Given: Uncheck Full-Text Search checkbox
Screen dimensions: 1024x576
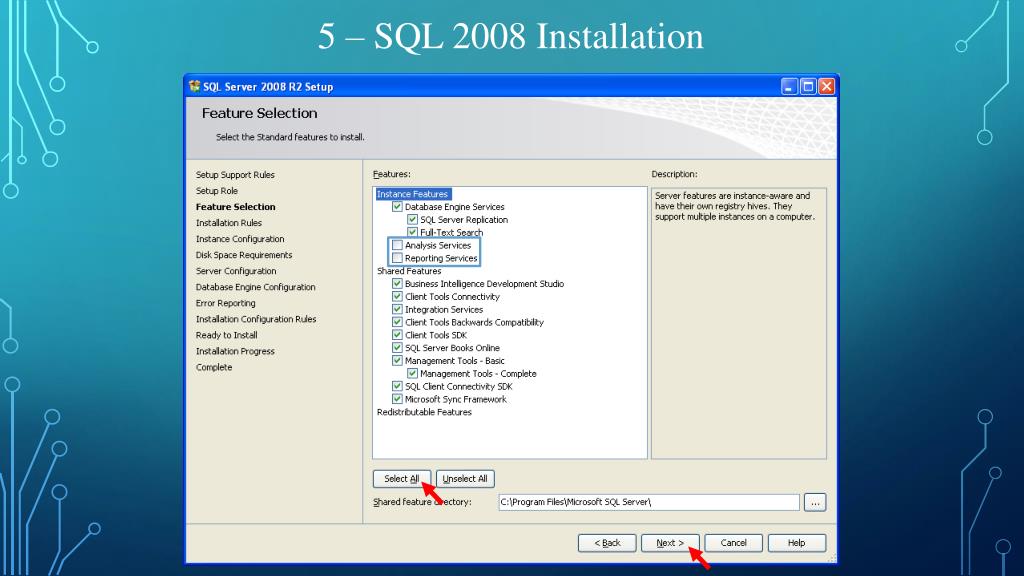Looking at the screenshot, I should click(x=412, y=232).
